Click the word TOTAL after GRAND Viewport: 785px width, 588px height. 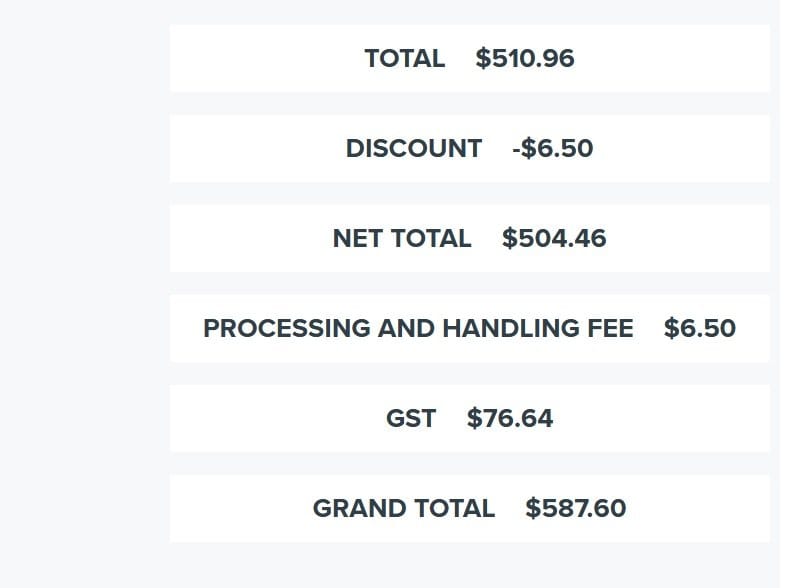[454, 508]
